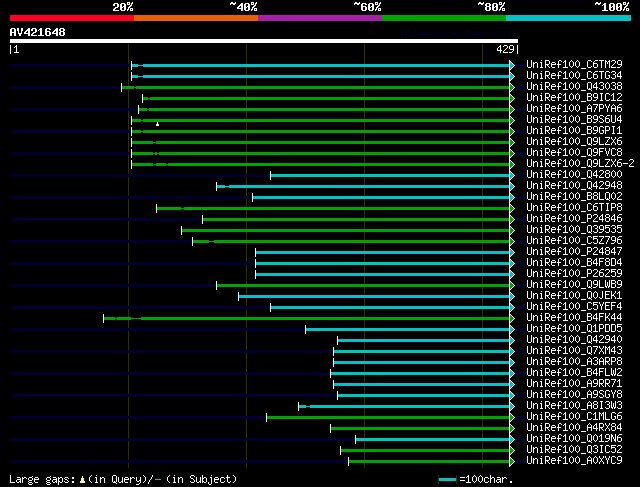
Task: Click the cyan ~100% identity color band
Action: pyautogui.click(x=568, y=18)
